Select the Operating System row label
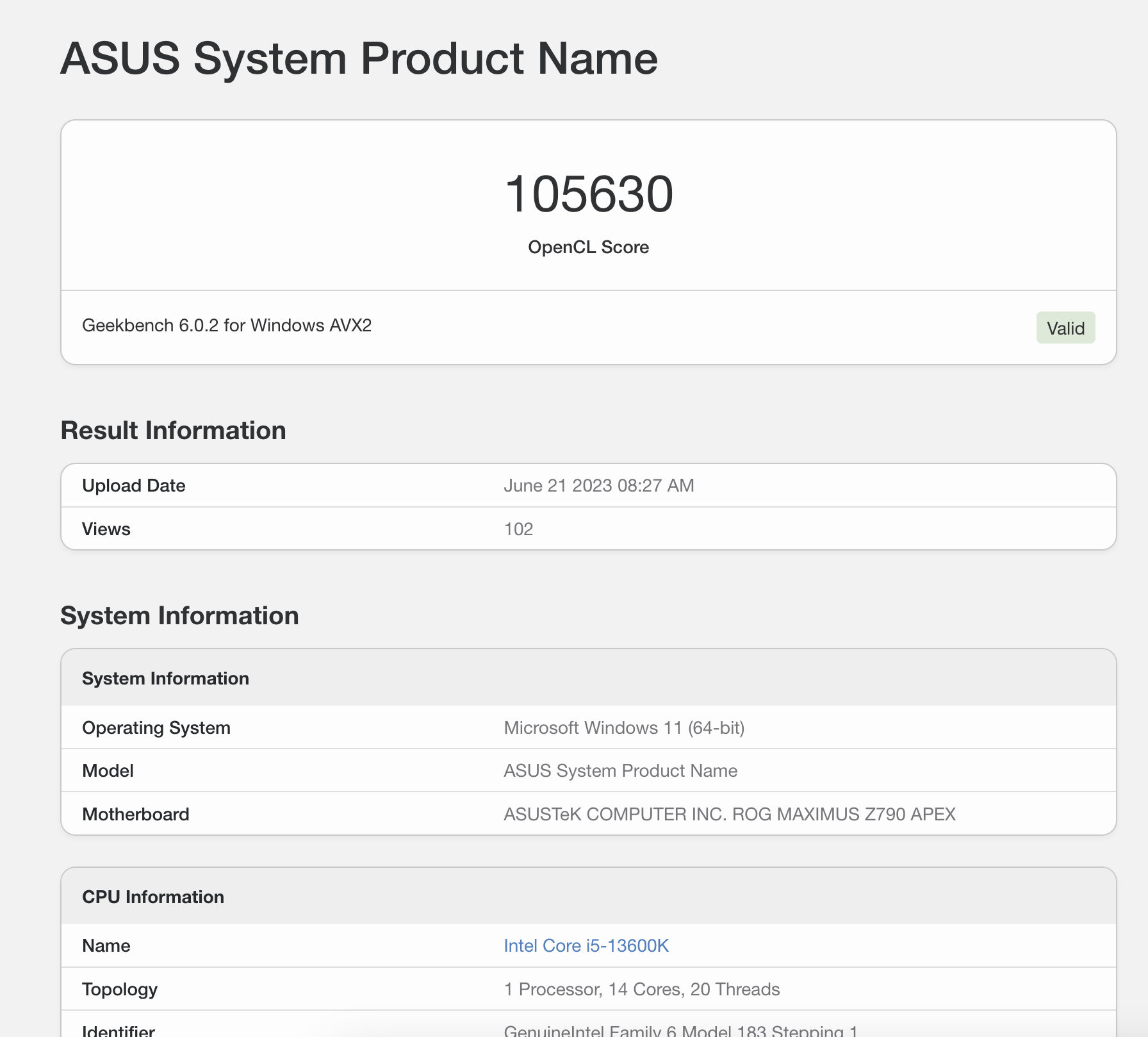The height and width of the screenshot is (1037, 1148). [x=156, y=728]
